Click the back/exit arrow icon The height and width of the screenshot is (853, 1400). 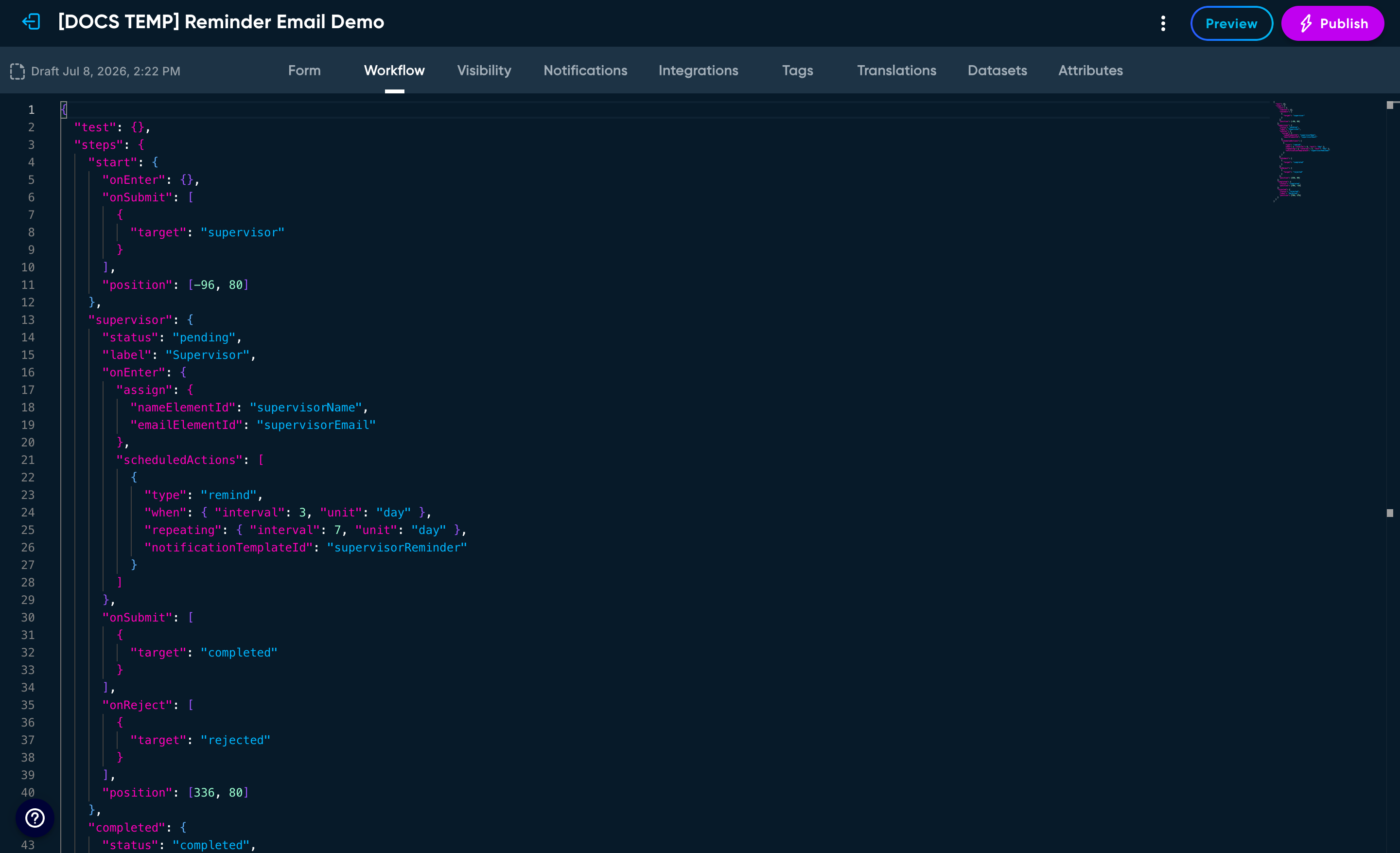point(31,22)
